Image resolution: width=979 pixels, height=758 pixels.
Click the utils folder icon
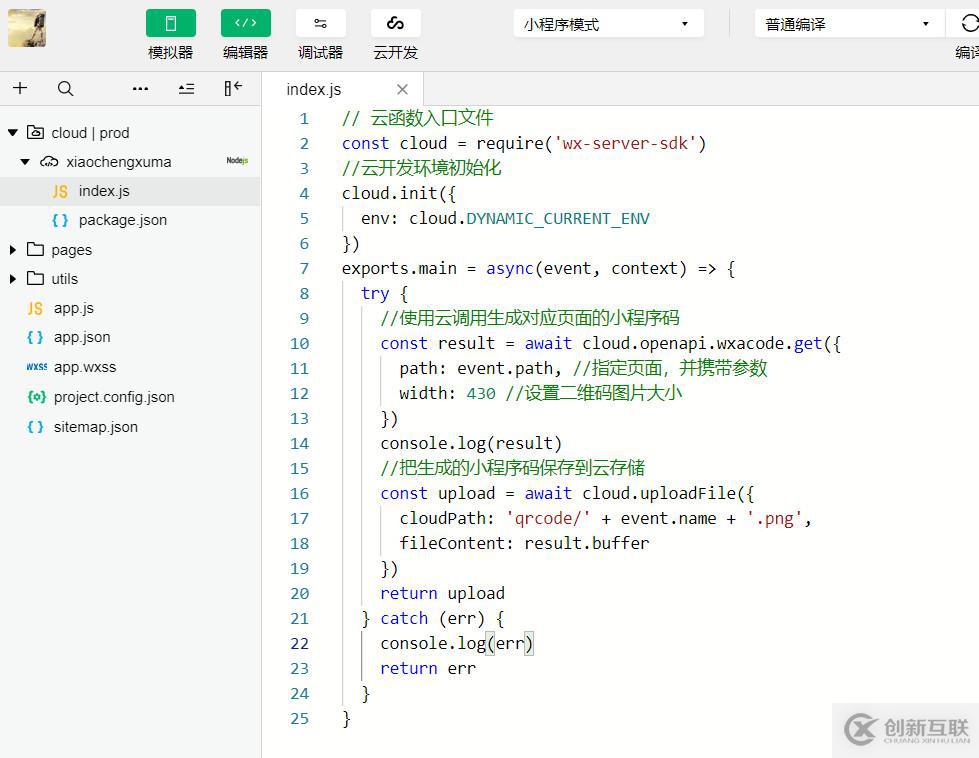pyautogui.click(x=36, y=278)
